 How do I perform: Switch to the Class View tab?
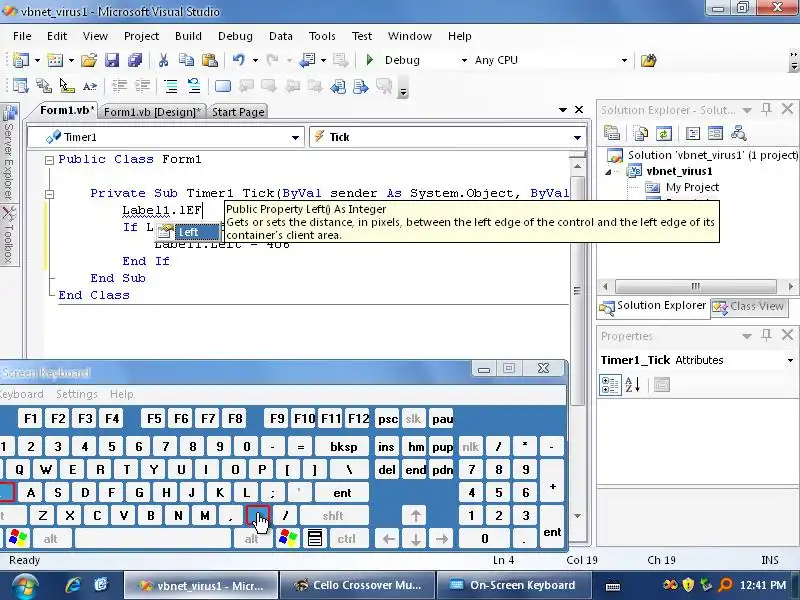749,306
